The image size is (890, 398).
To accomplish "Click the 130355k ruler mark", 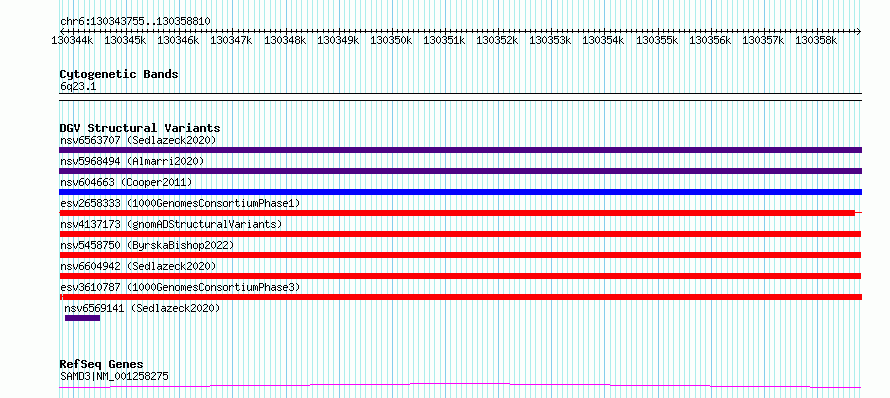I will 657,40.
